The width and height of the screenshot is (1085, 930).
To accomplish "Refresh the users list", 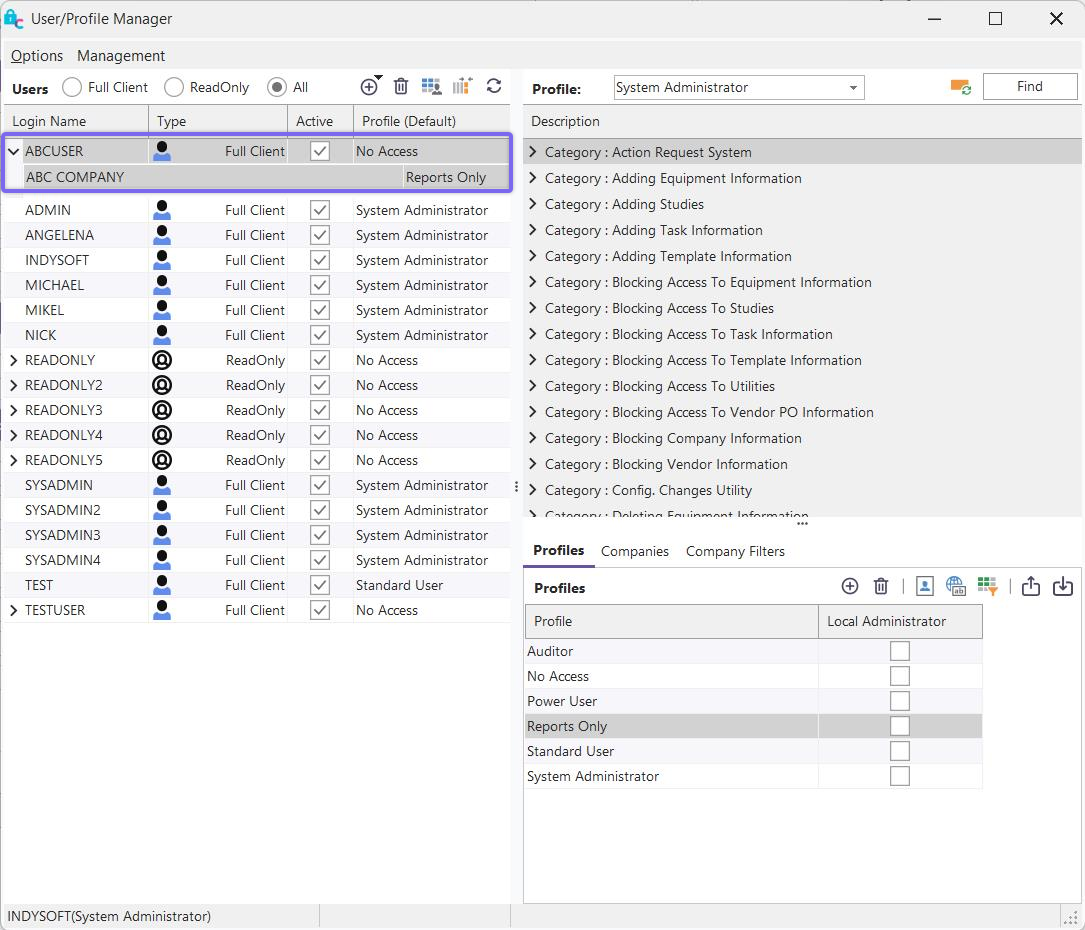I will tap(494, 87).
